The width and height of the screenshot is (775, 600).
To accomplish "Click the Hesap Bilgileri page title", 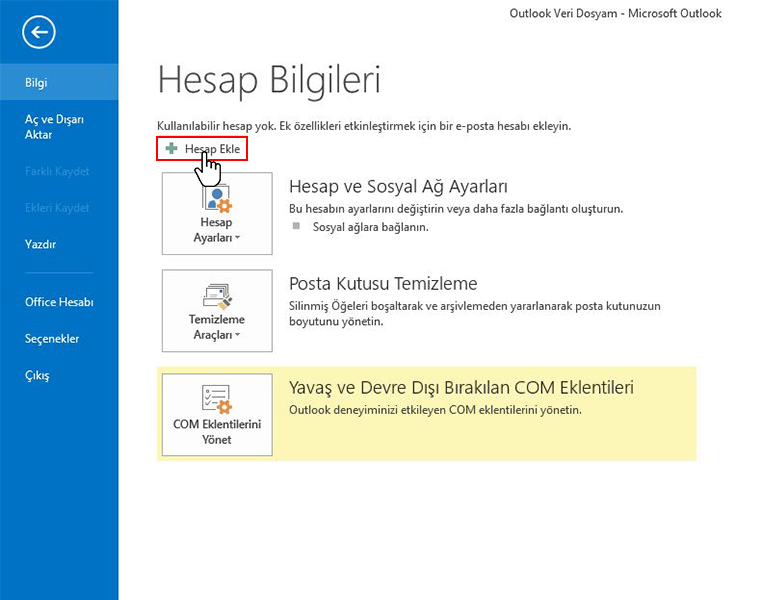I will [269, 79].
